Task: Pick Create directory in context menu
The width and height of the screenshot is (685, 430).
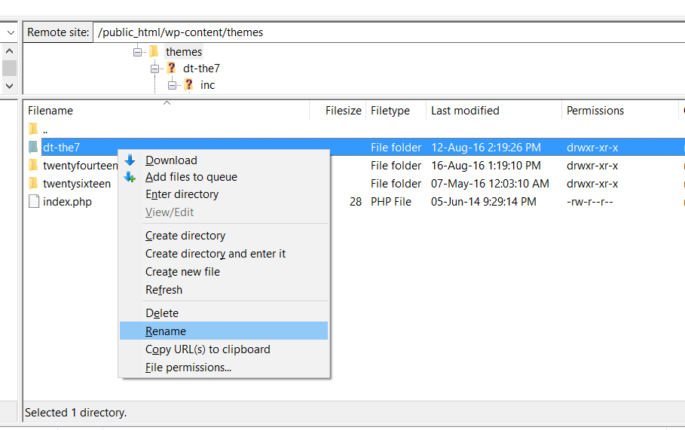Action: (x=185, y=236)
